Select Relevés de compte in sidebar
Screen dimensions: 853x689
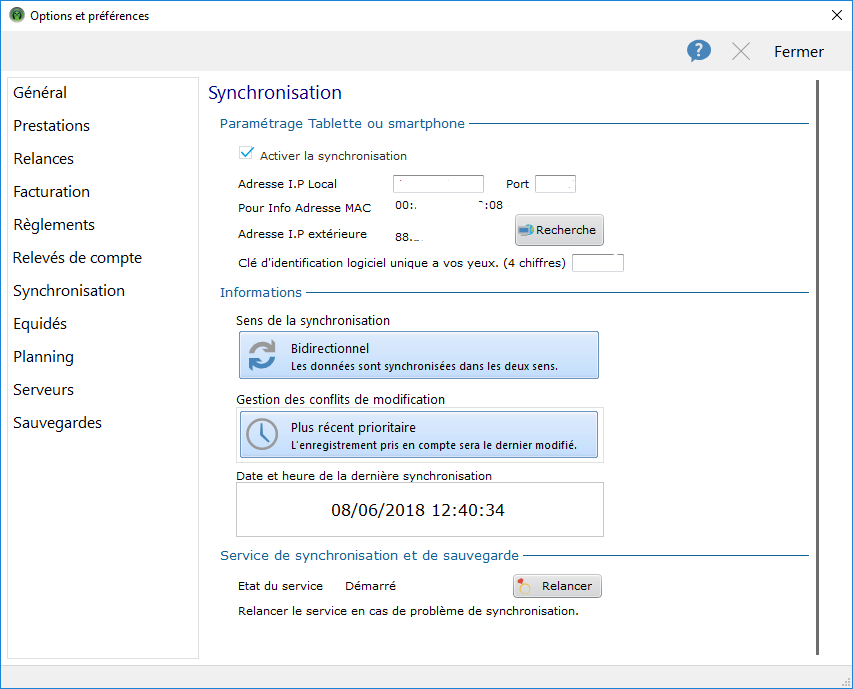[x=77, y=258]
